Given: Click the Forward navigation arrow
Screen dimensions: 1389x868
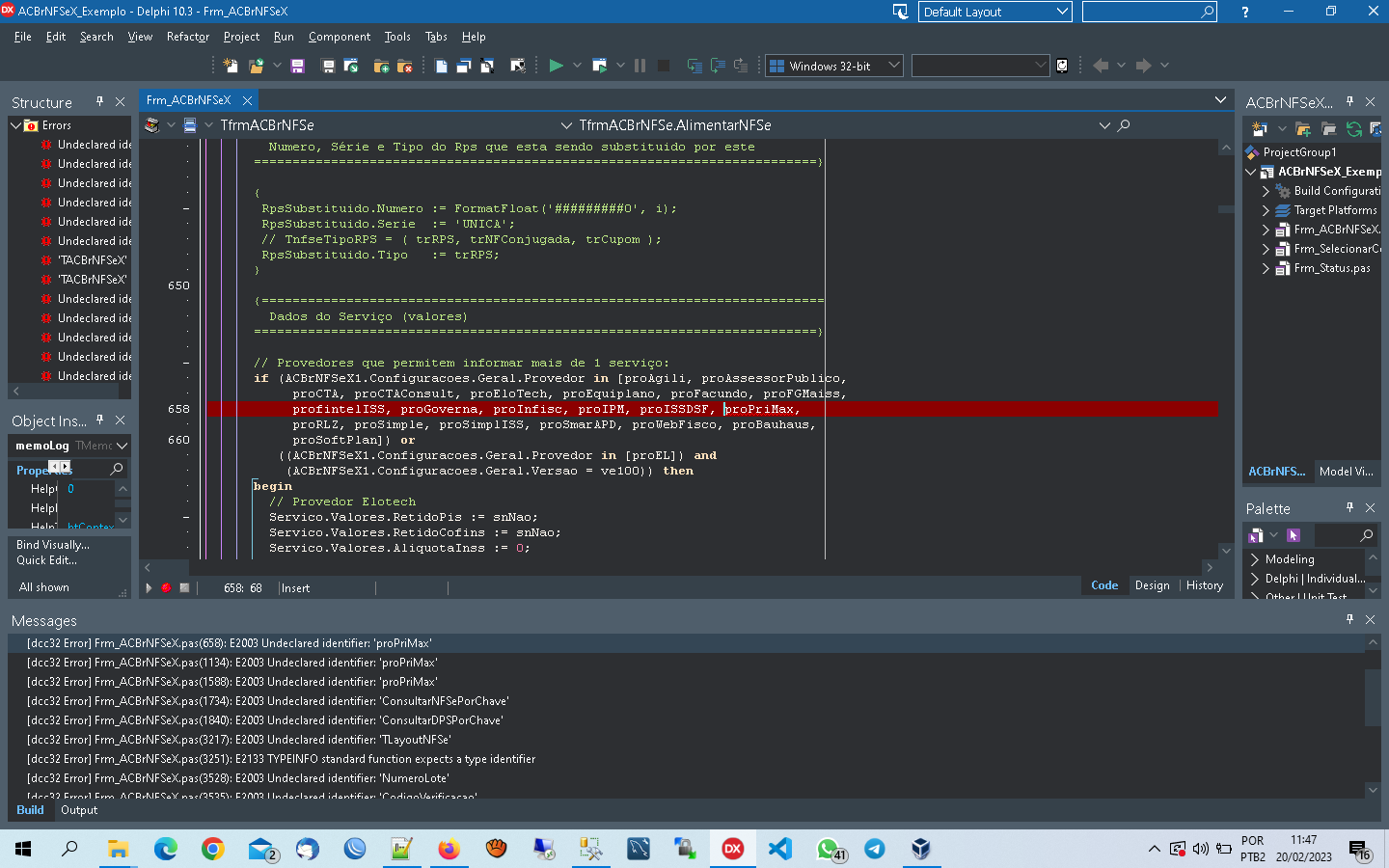Looking at the screenshot, I should [x=1143, y=66].
